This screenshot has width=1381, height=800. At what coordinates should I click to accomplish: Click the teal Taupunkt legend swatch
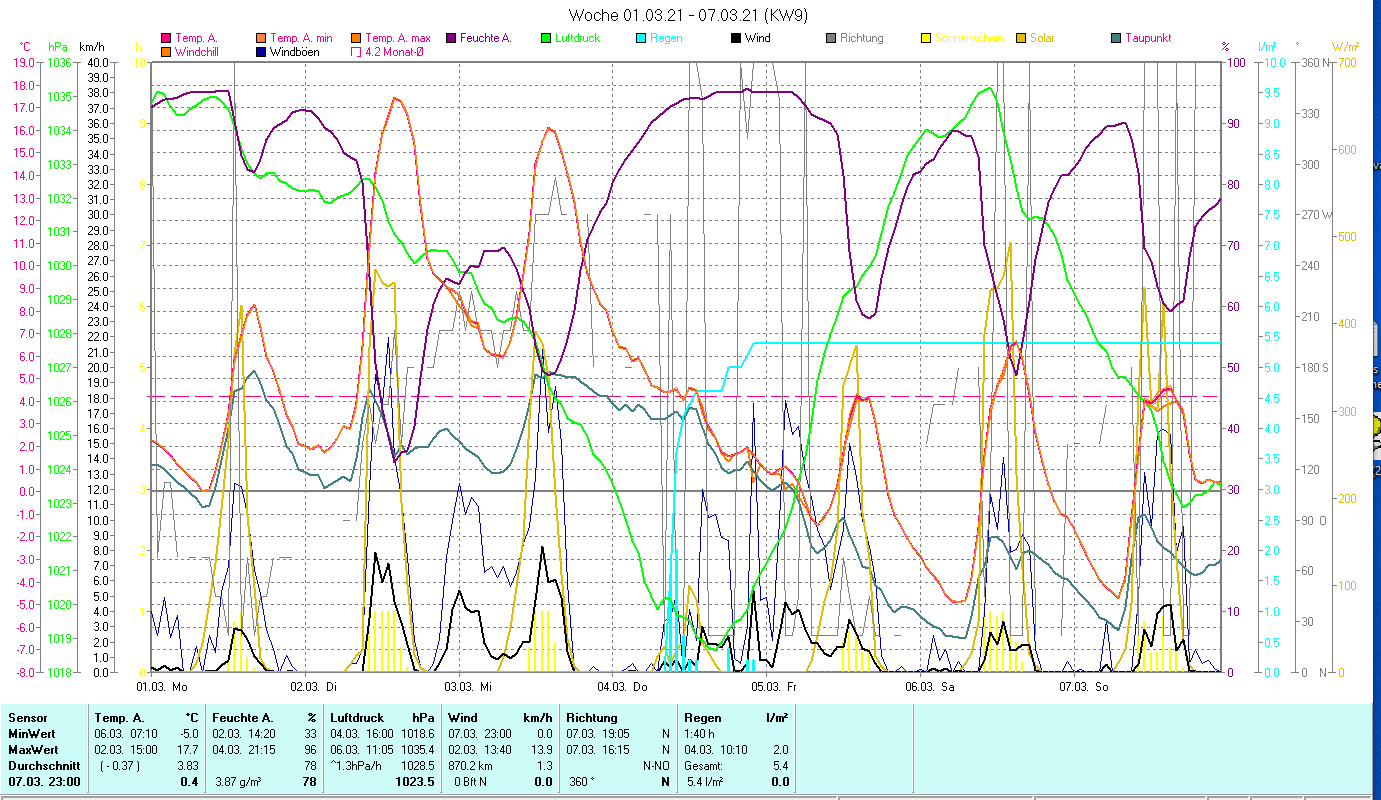pos(1116,38)
